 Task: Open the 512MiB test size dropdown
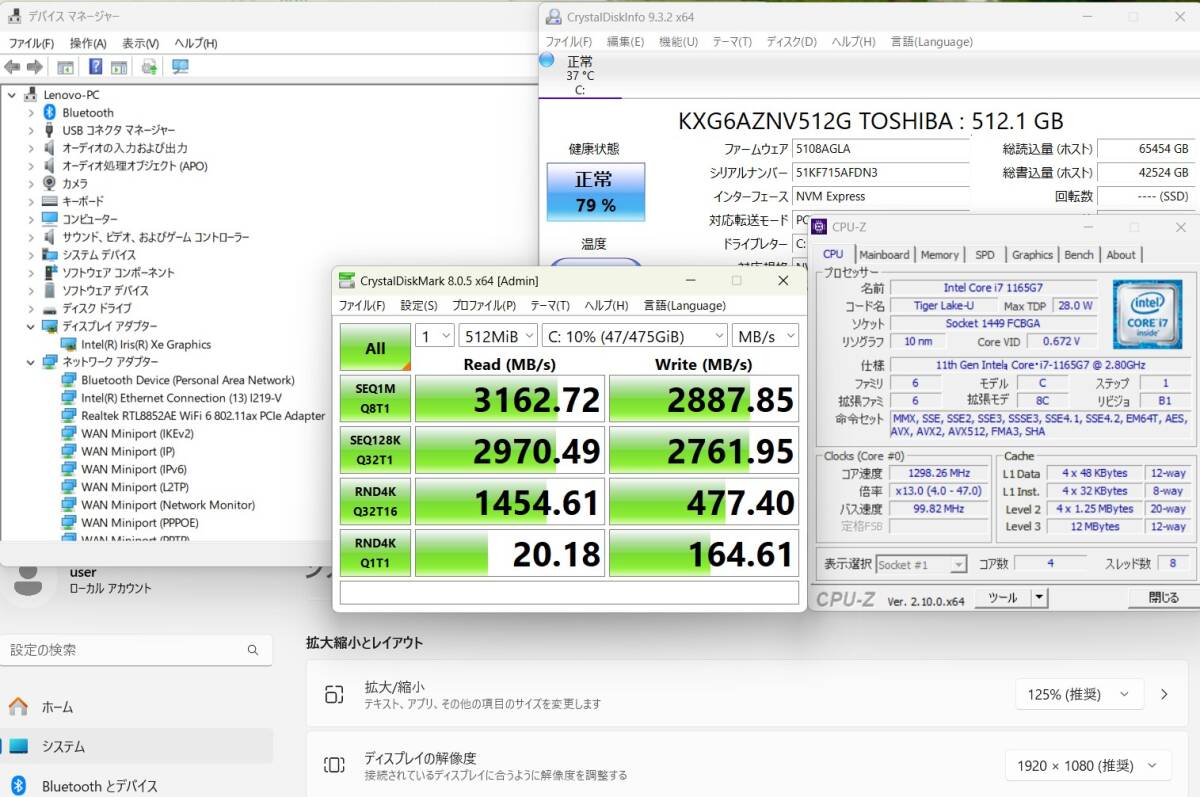(498, 336)
